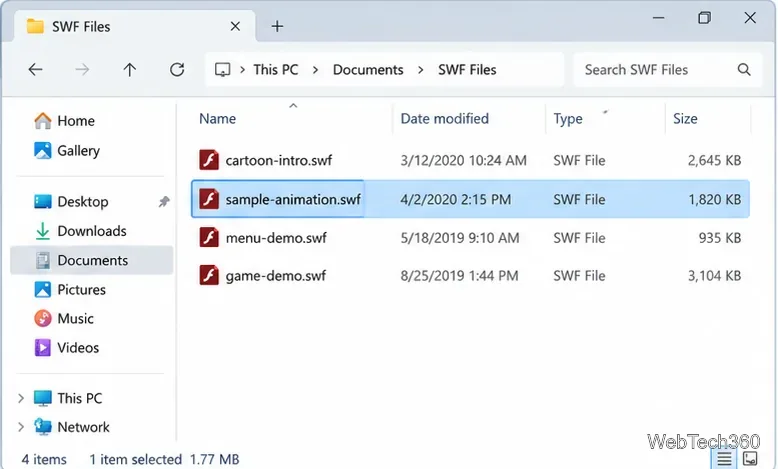The image size is (778, 469).
Task: Switch to large thumbnails view in status bar
Action: click(750, 458)
